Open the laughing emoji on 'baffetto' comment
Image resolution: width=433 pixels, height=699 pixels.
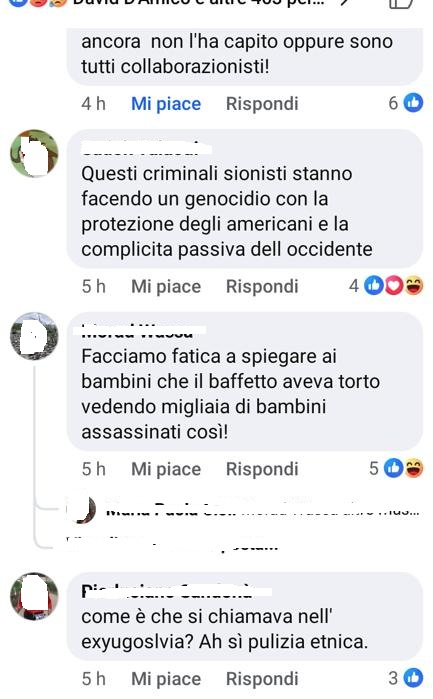(x=414, y=468)
